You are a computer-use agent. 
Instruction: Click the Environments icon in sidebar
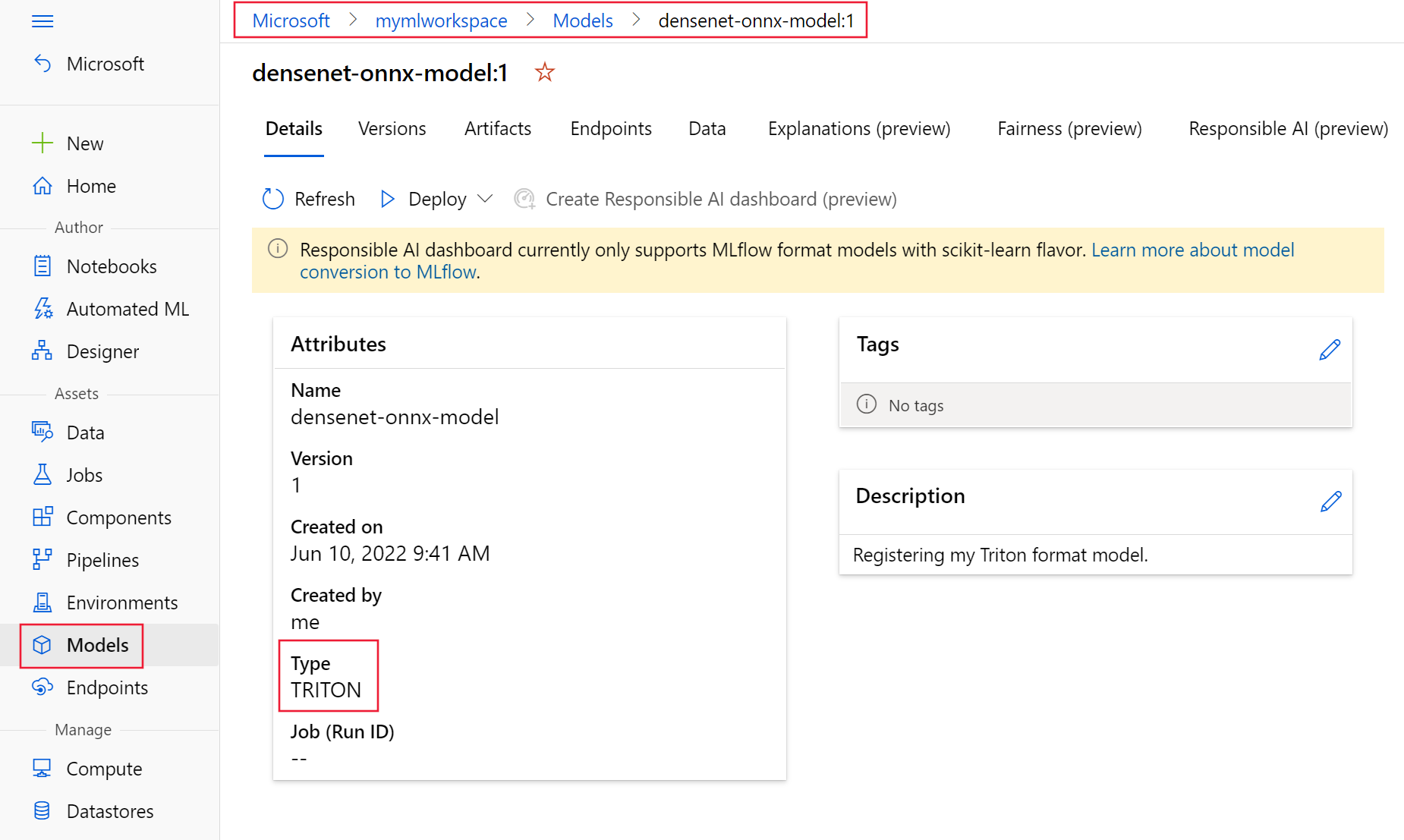coord(42,602)
